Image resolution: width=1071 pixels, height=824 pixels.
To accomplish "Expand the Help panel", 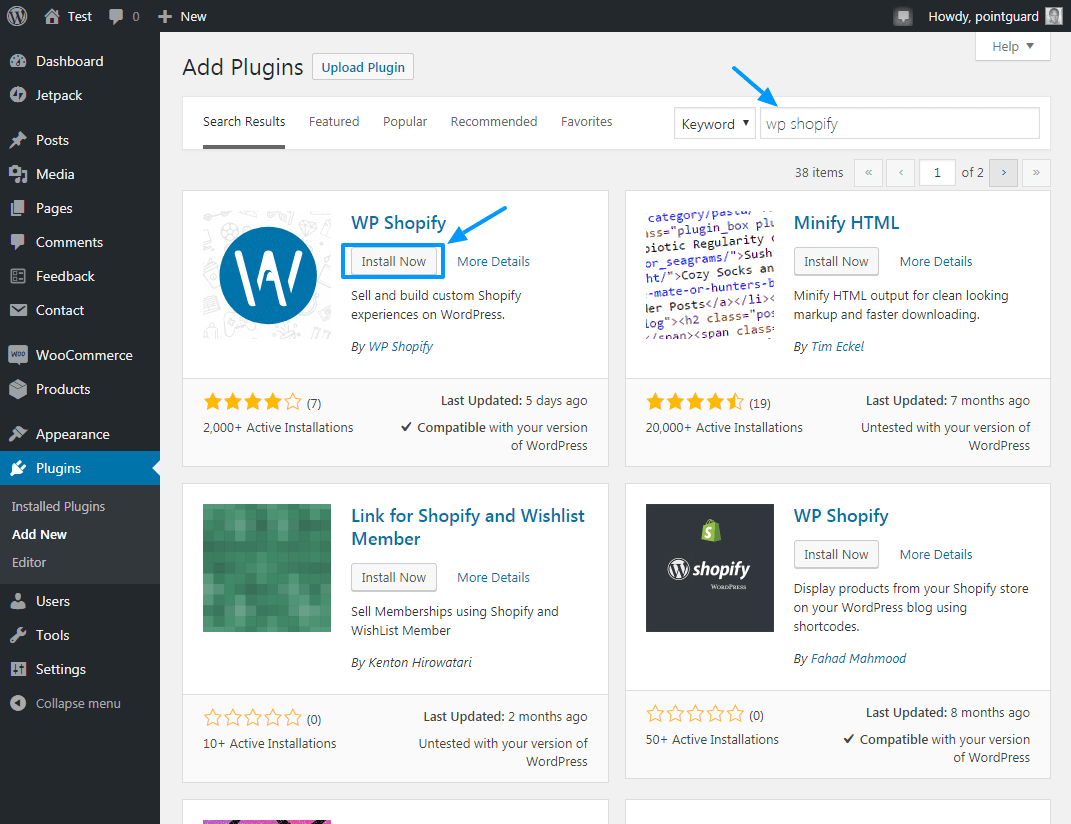I will click(x=1012, y=46).
